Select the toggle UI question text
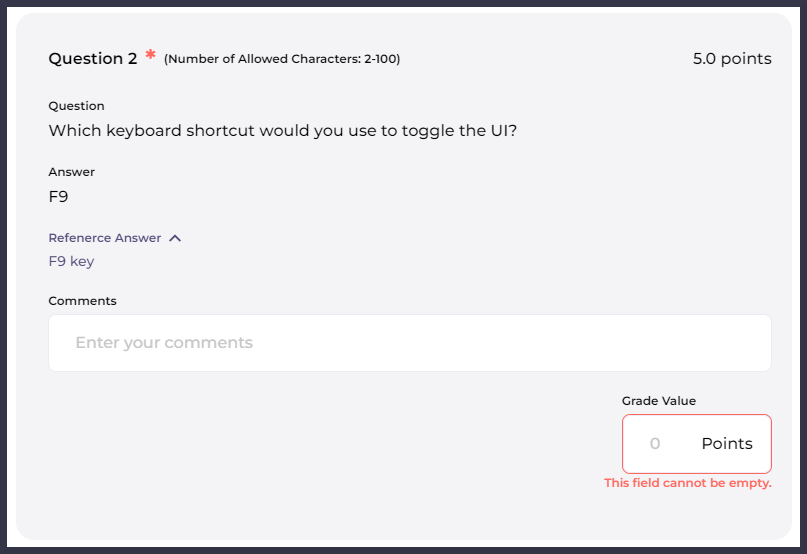This screenshot has height=554, width=807. 283,130
